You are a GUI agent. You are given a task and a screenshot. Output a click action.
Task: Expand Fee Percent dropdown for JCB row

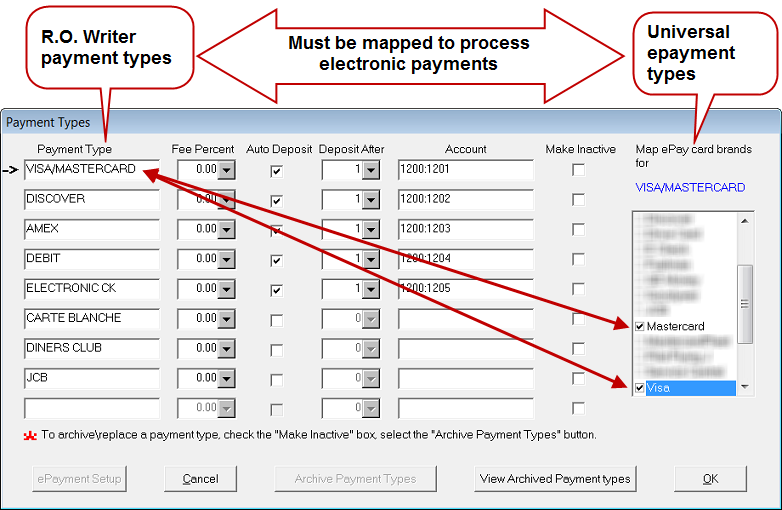pyautogui.click(x=226, y=379)
